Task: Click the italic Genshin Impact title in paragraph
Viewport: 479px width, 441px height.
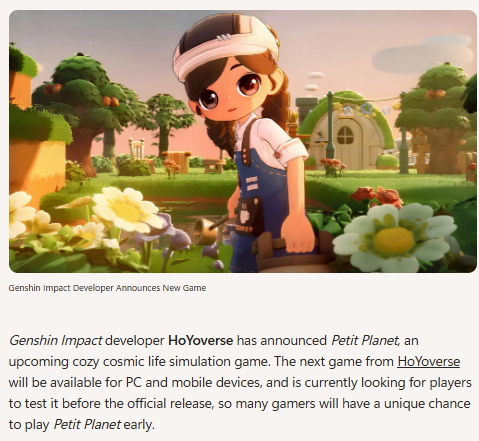Action: click(x=55, y=341)
